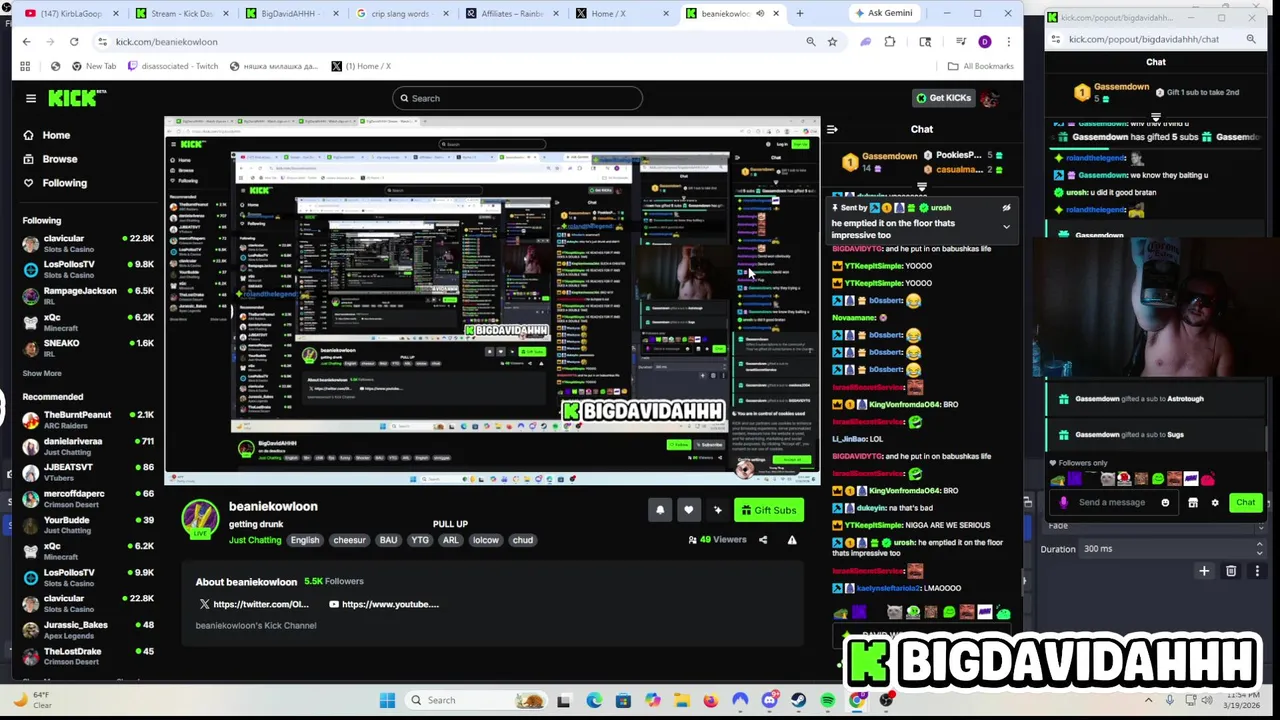1280x720 pixels.
Task: Go to Home in Kick sidebar
Action: click(46, 135)
